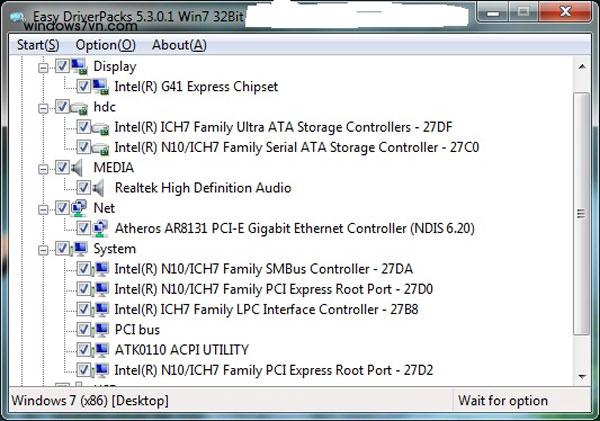Click the Intel G41 Express Chipset icon
Screen dimensions: 600x421
point(100,87)
